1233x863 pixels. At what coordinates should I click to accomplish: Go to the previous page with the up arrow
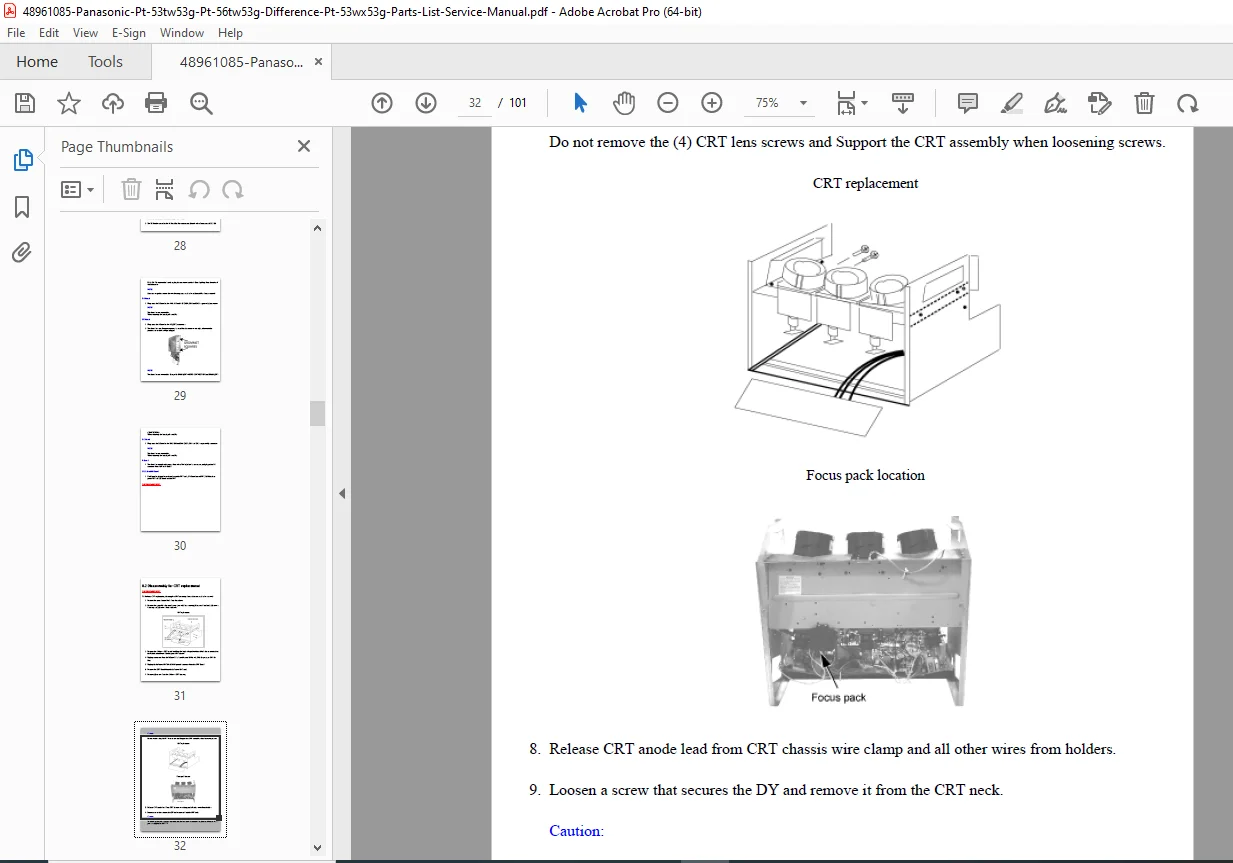click(x=382, y=103)
